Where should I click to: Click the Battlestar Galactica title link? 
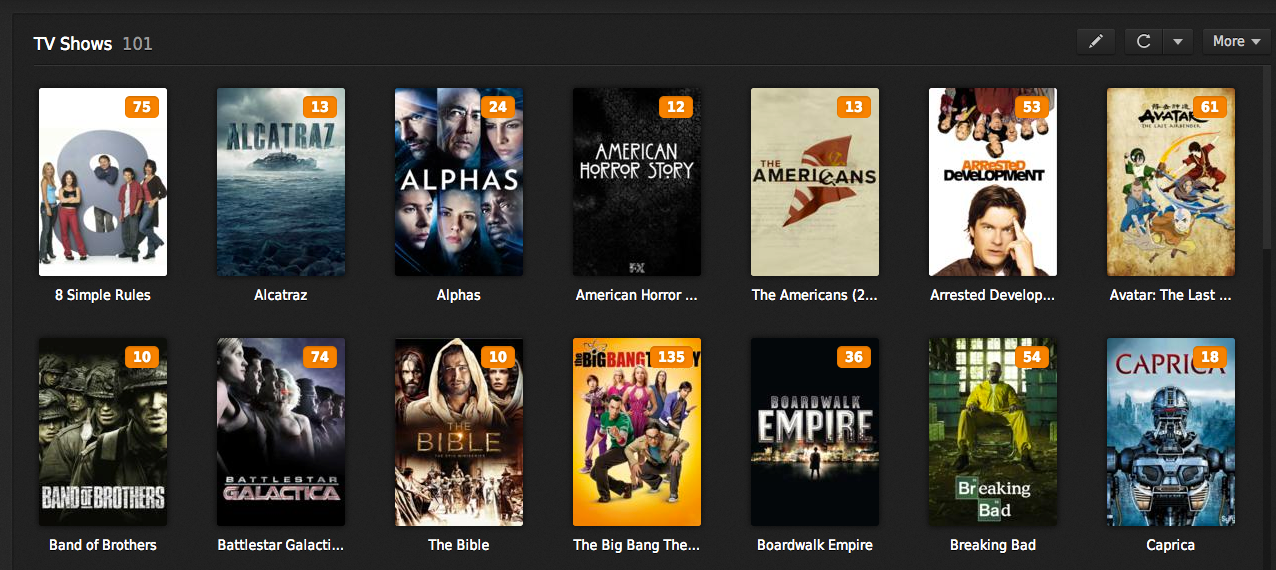[281, 545]
